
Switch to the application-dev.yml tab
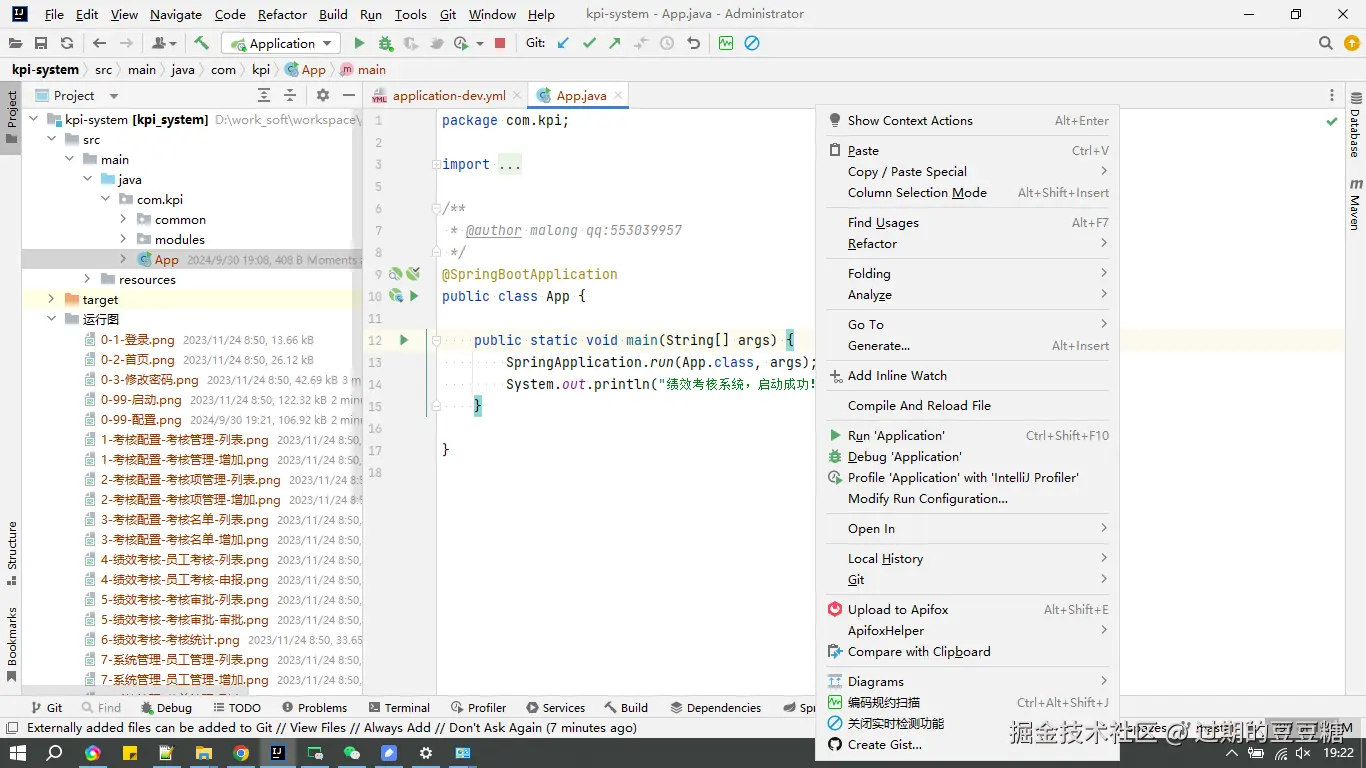pos(448,96)
